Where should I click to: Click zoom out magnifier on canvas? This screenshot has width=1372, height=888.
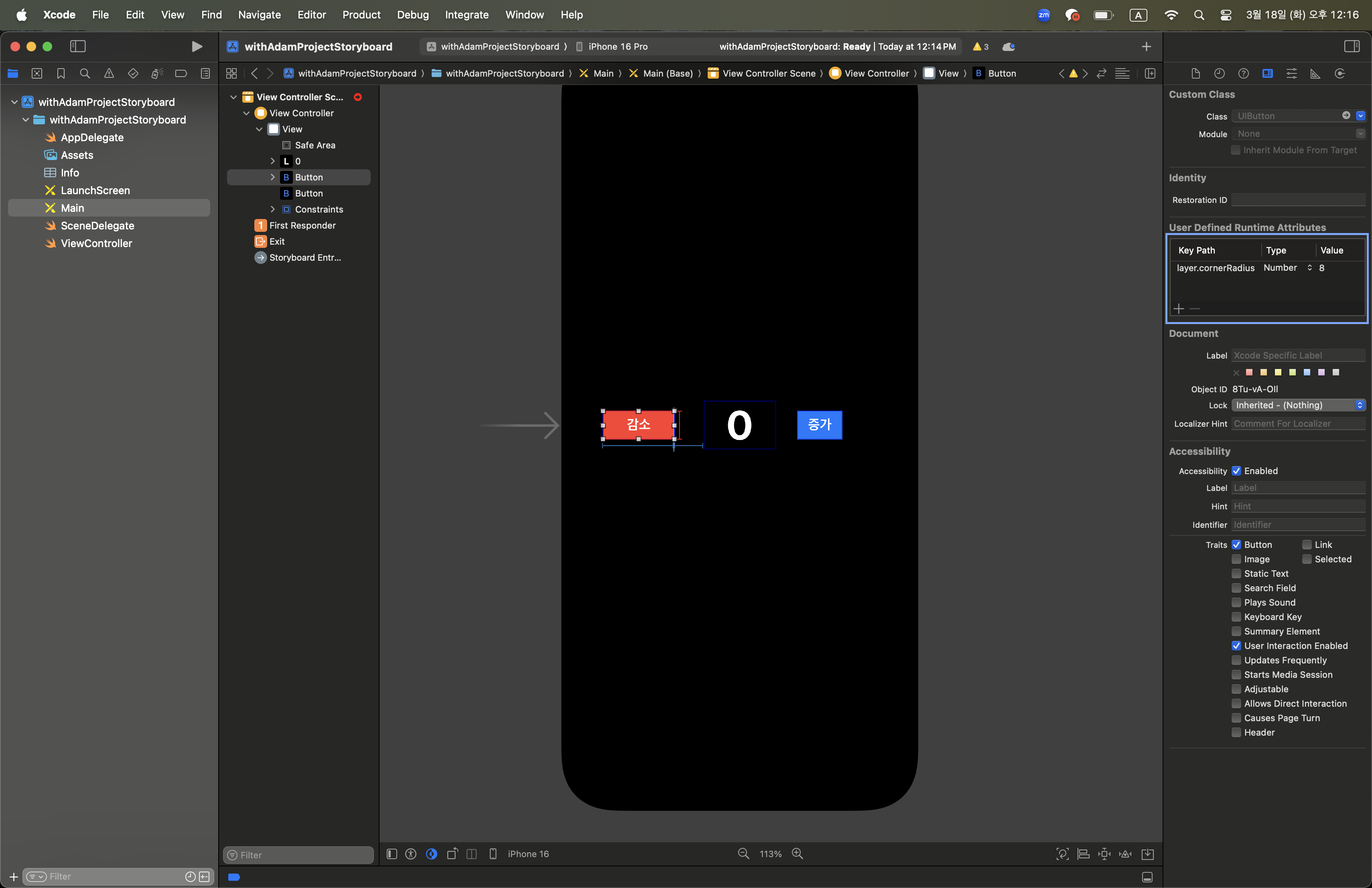click(744, 854)
